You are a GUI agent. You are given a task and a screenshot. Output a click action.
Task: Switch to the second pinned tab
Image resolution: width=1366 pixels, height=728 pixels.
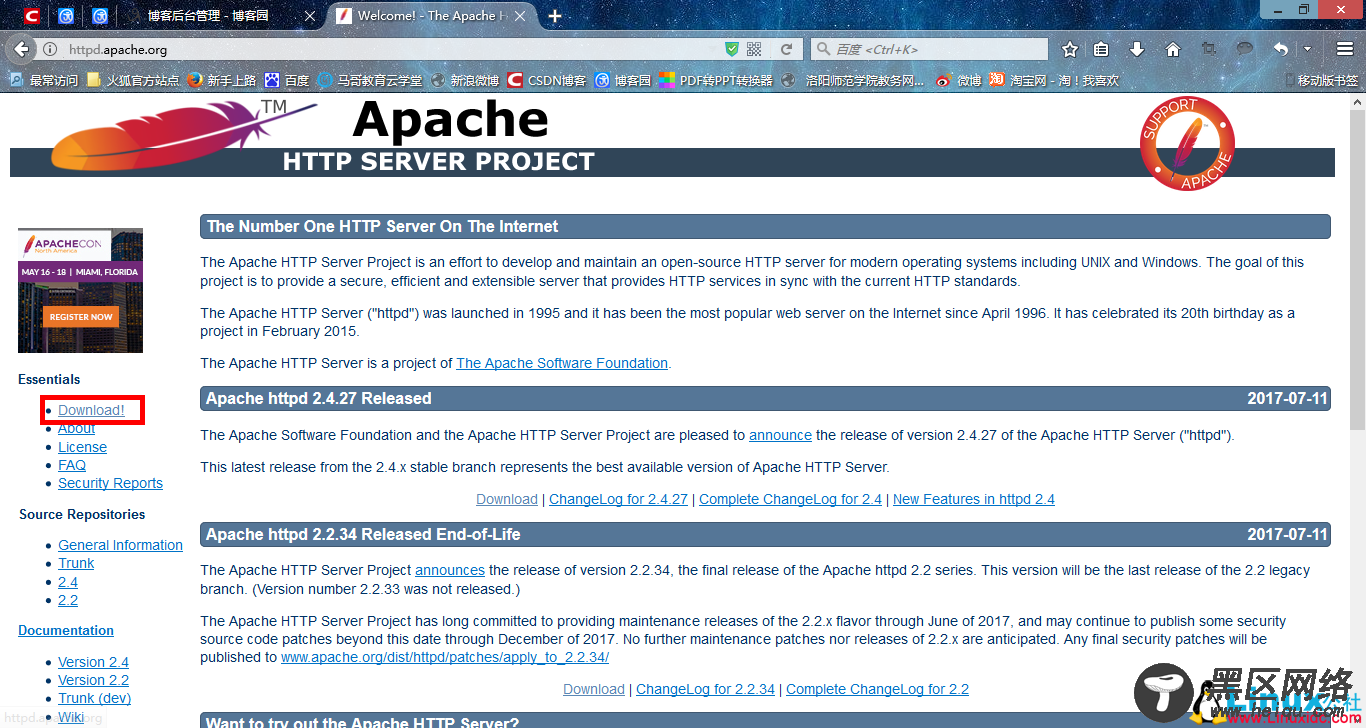66,16
